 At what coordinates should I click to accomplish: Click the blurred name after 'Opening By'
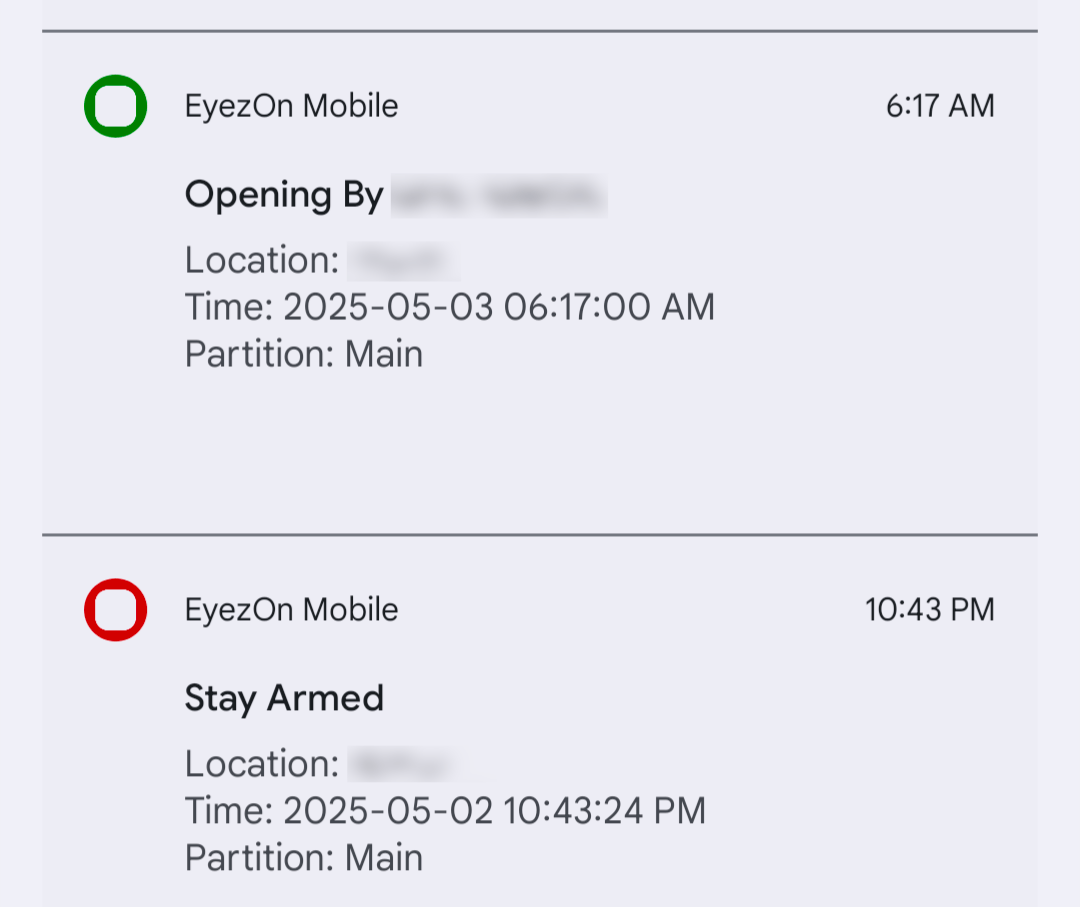coord(499,196)
